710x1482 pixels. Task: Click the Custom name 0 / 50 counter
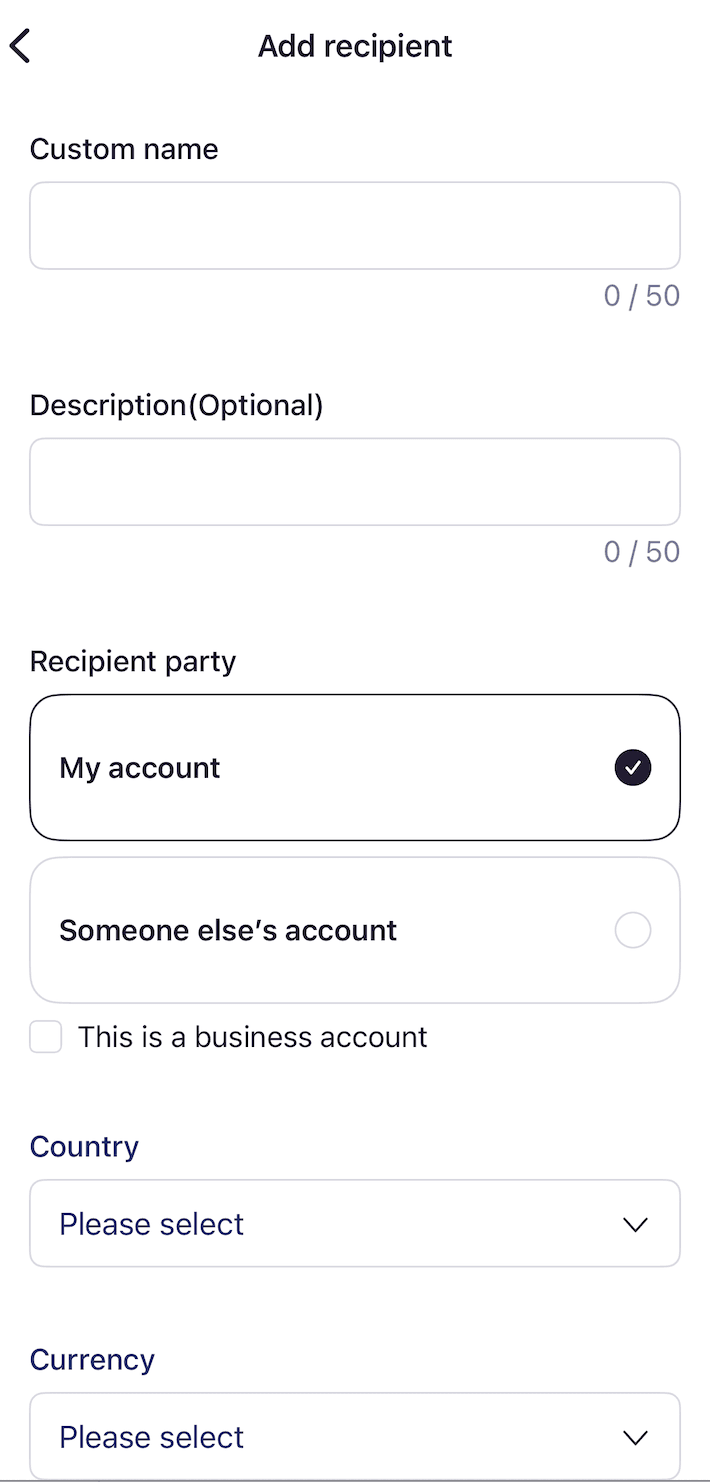641,296
